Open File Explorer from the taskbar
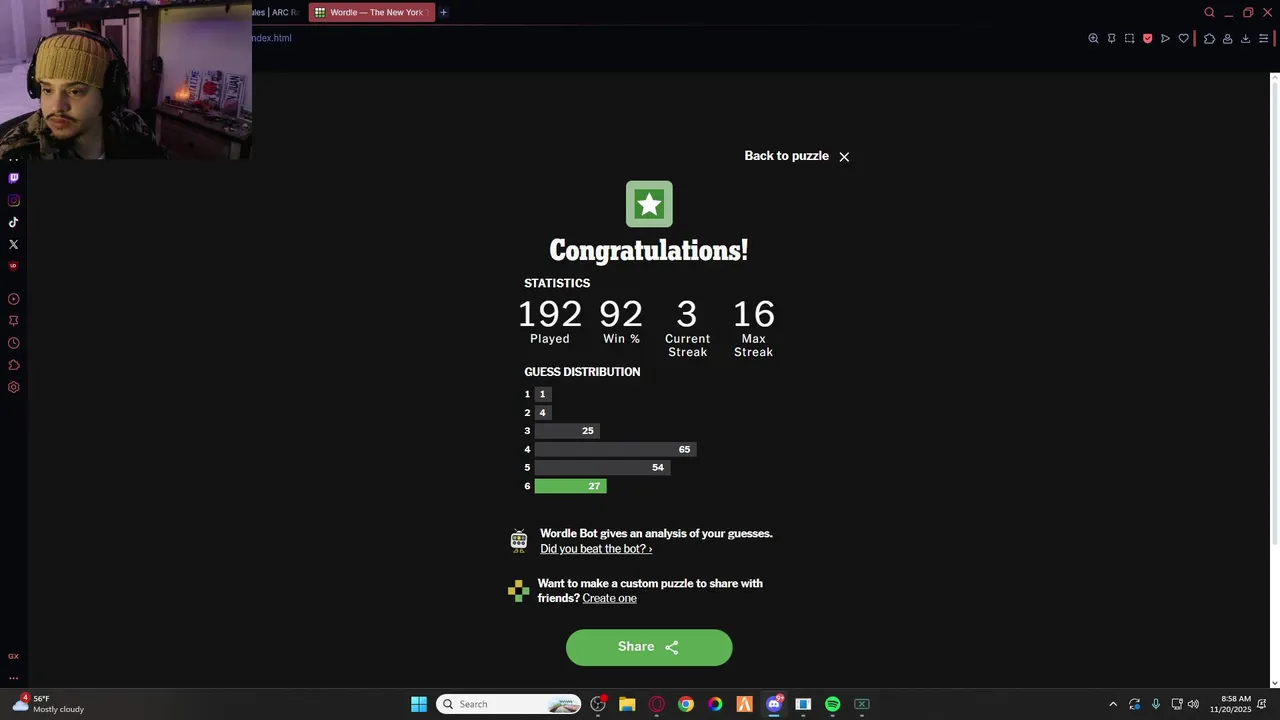1280x720 pixels. point(627,704)
